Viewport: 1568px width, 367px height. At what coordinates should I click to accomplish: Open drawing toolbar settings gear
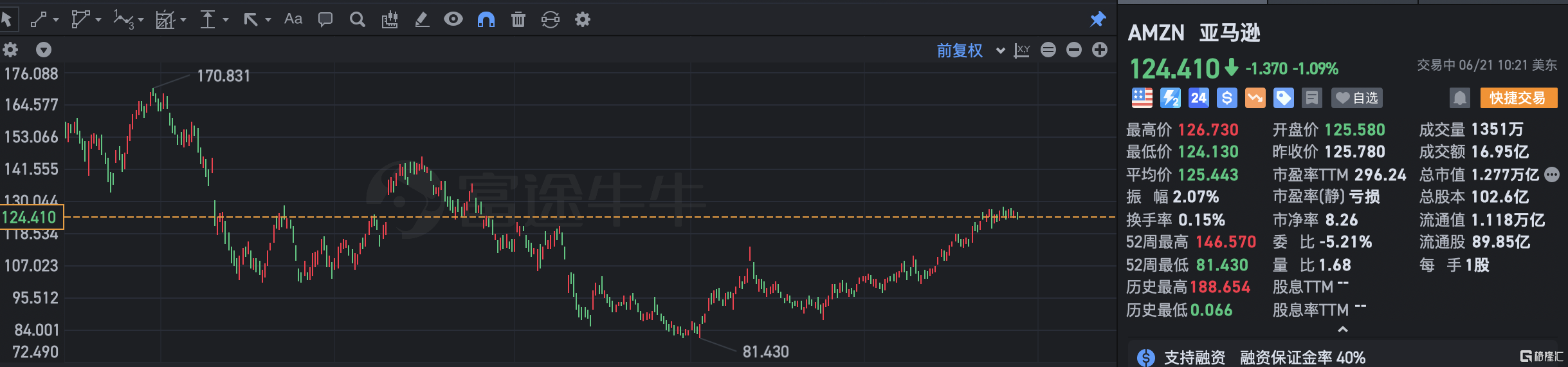click(583, 19)
